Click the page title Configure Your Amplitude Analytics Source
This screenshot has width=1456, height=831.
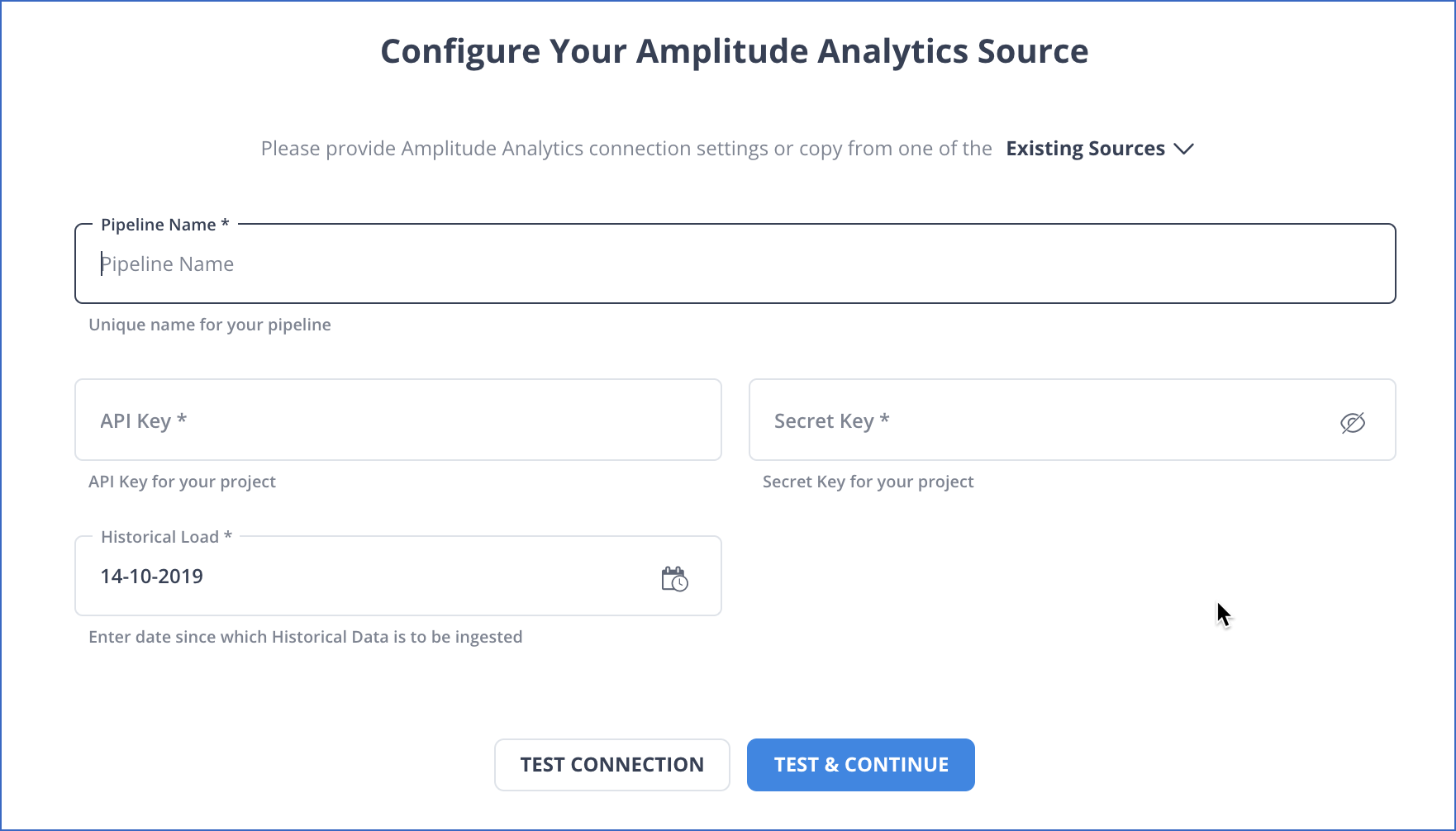click(734, 50)
